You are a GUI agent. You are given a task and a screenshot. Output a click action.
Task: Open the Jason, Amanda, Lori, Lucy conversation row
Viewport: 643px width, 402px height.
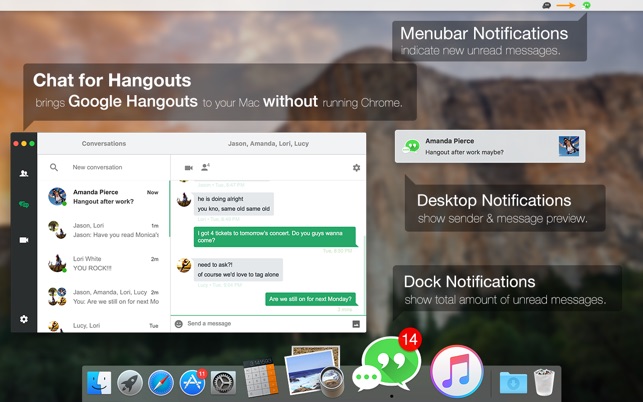(103, 297)
